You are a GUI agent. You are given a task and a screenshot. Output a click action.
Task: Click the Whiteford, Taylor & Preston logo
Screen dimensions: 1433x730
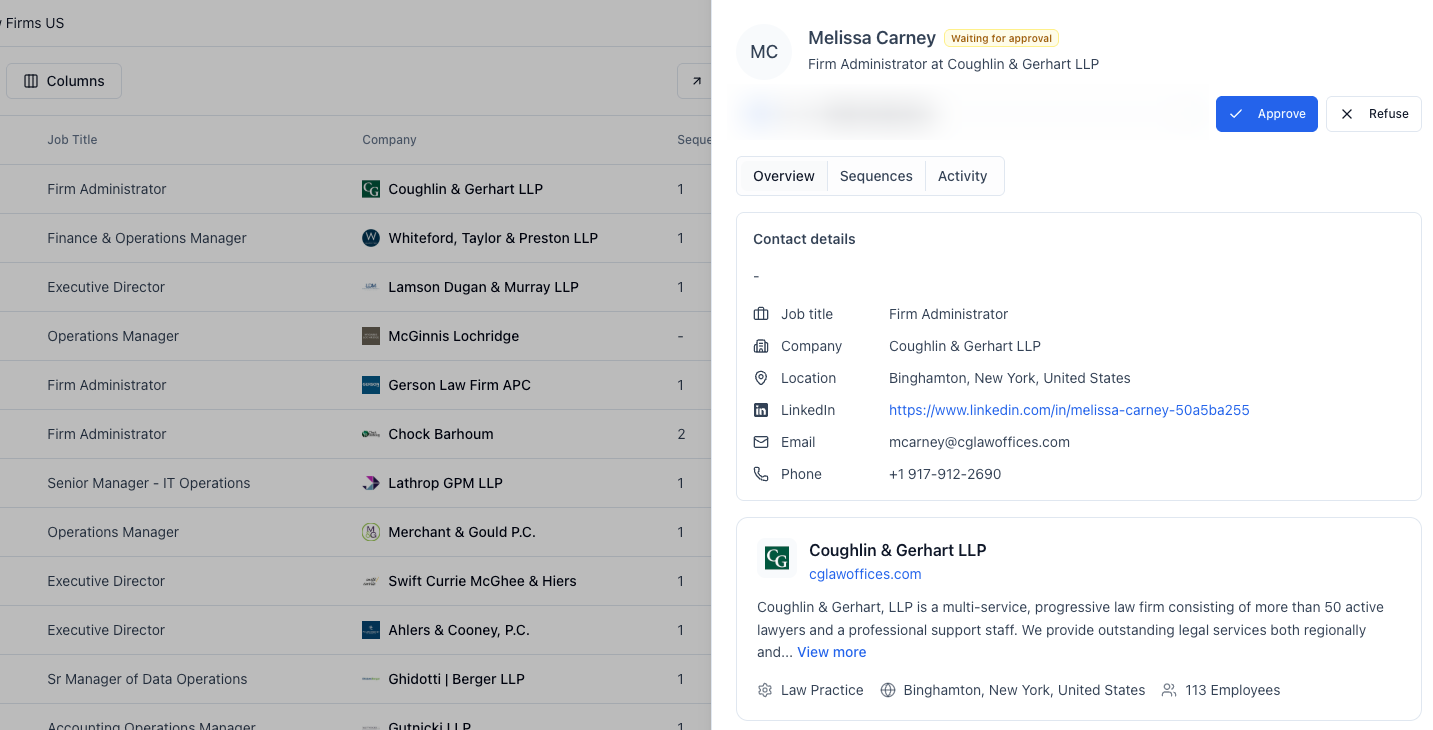371,238
